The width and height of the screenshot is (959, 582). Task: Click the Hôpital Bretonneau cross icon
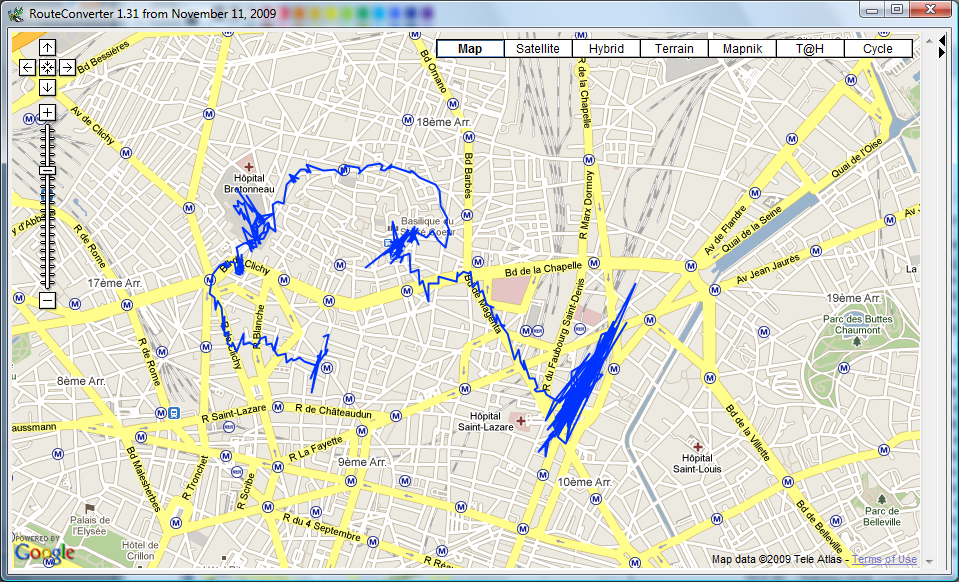tap(249, 166)
